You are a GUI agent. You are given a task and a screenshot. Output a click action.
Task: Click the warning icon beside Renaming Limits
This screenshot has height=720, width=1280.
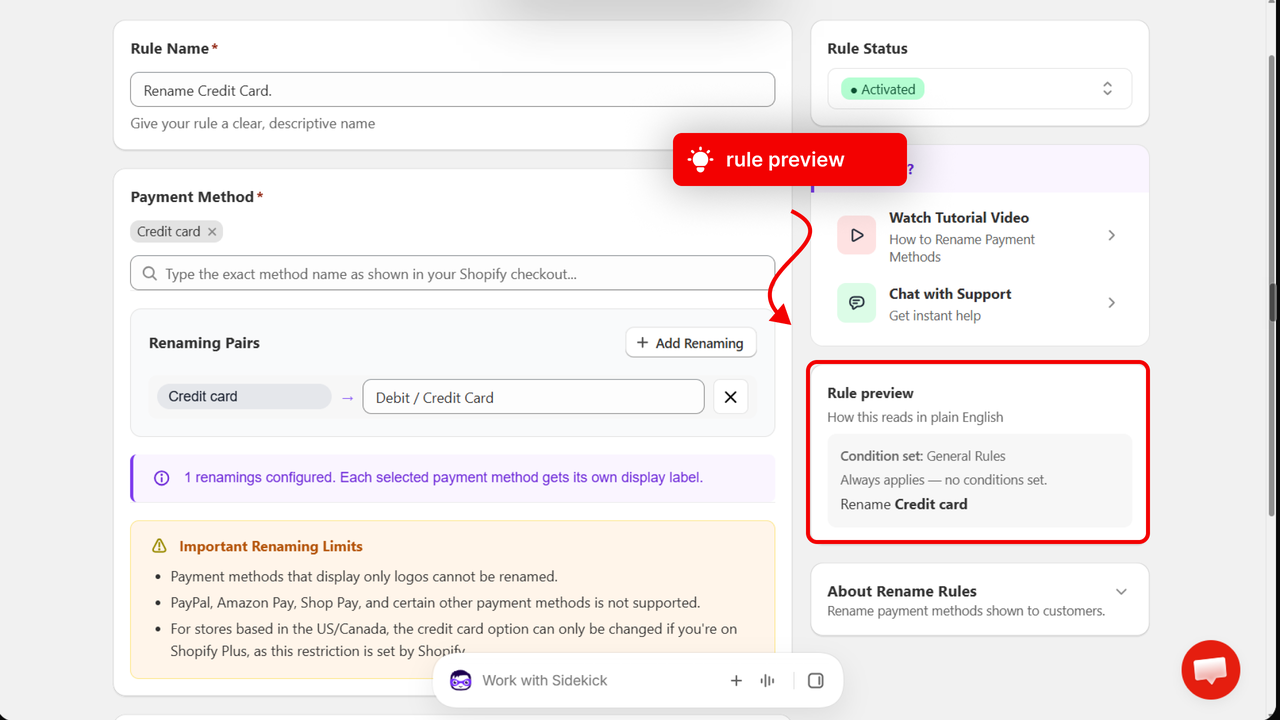pos(159,546)
